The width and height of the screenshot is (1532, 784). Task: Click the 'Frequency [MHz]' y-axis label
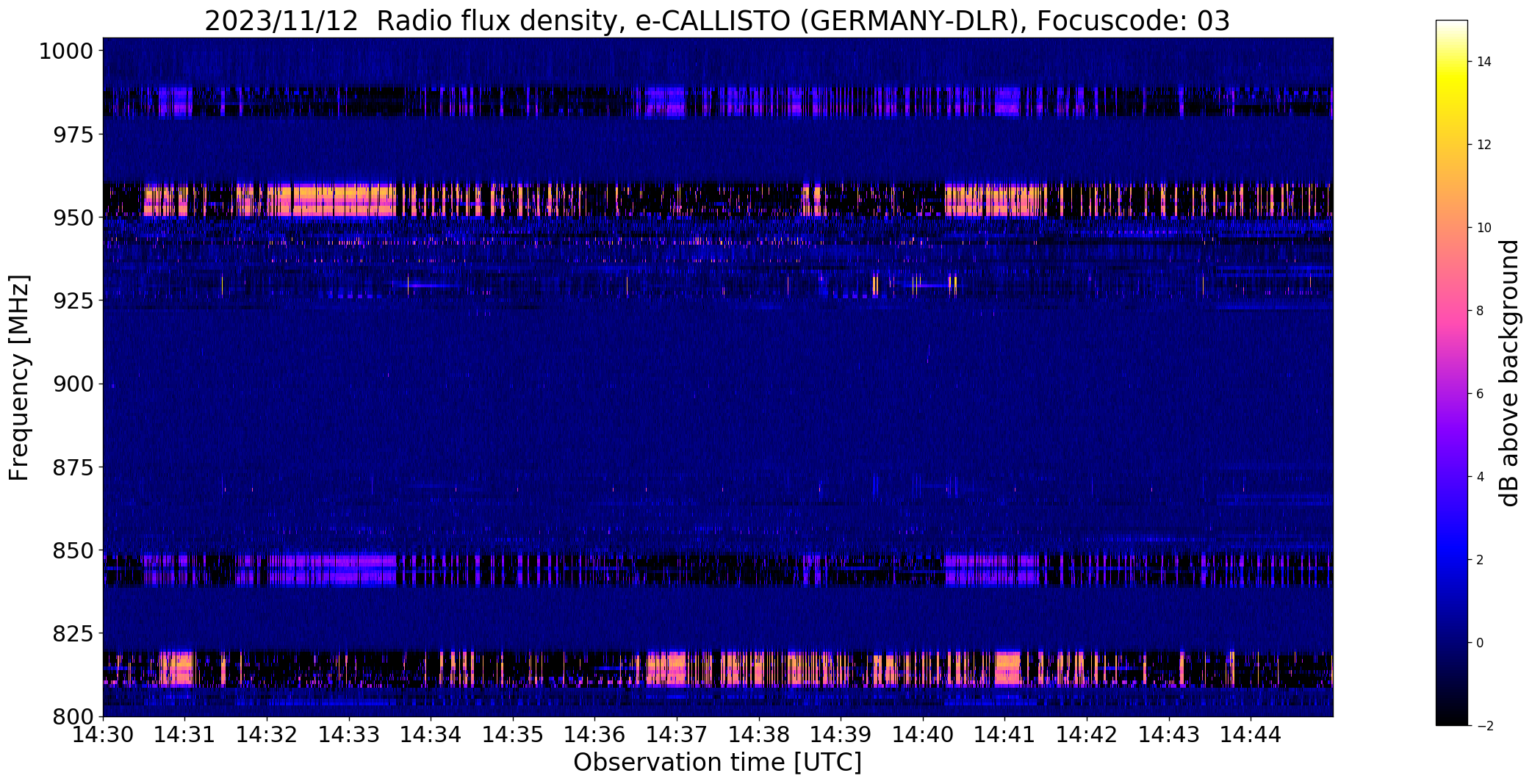click(x=20, y=378)
